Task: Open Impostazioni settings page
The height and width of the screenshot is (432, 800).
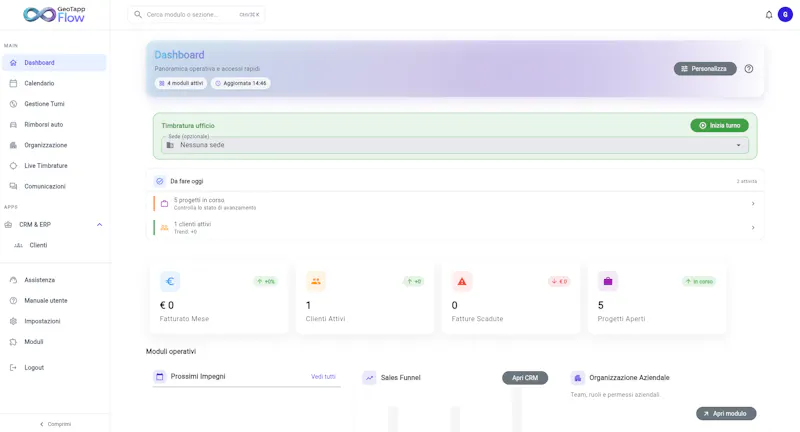Action: (x=54, y=321)
